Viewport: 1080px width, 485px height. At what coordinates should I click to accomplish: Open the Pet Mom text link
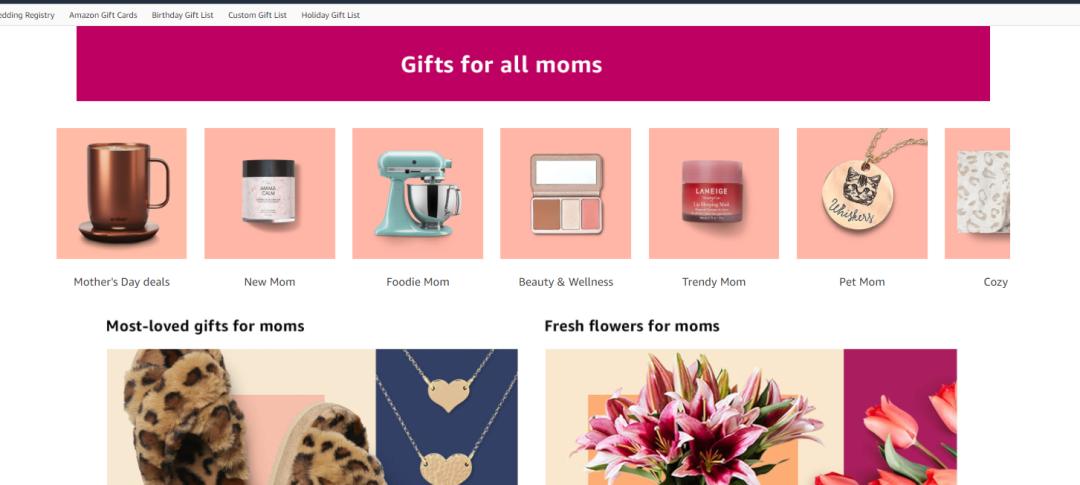click(862, 282)
